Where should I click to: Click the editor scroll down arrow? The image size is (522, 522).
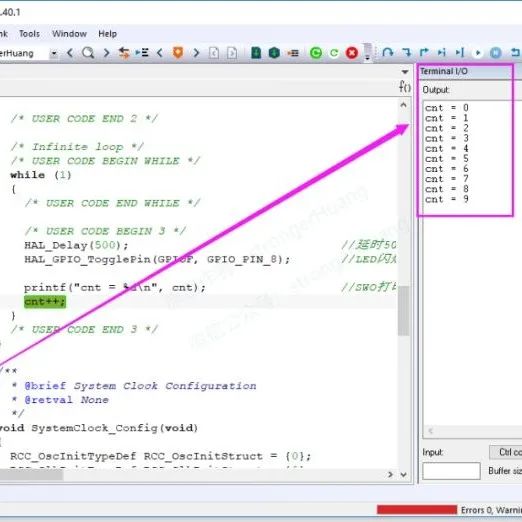click(x=403, y=474)
